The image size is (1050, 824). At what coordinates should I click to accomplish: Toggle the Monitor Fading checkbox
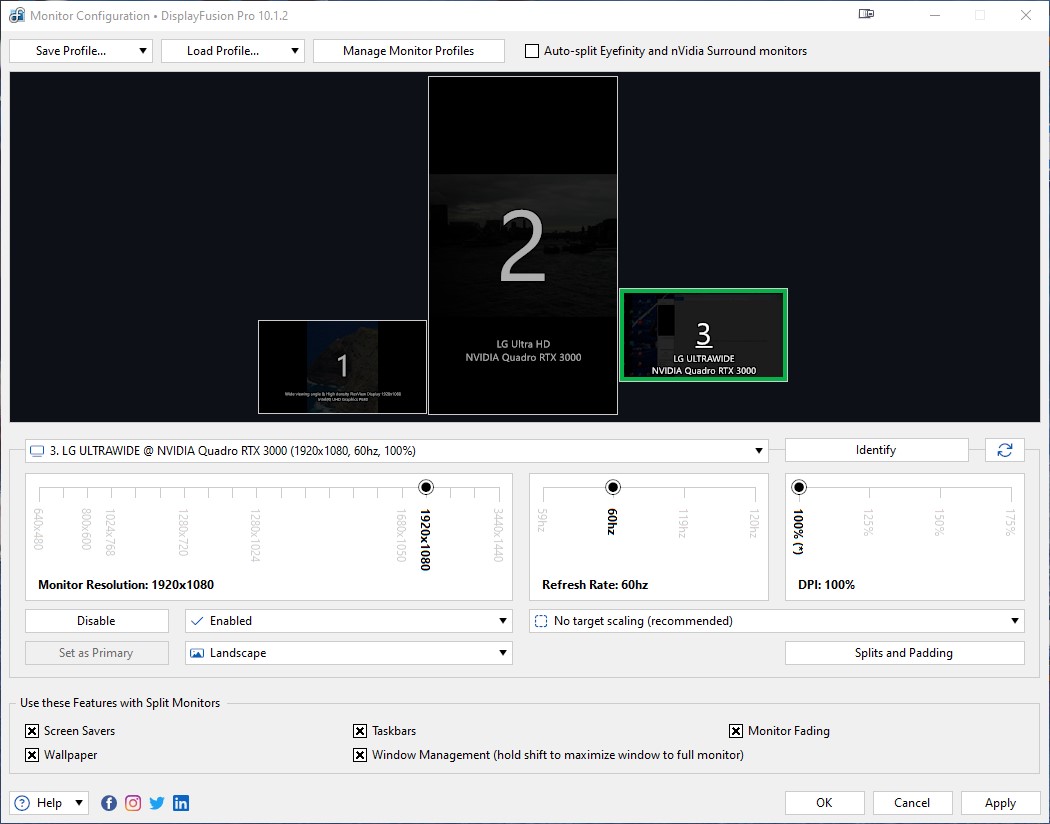point(736,731)
